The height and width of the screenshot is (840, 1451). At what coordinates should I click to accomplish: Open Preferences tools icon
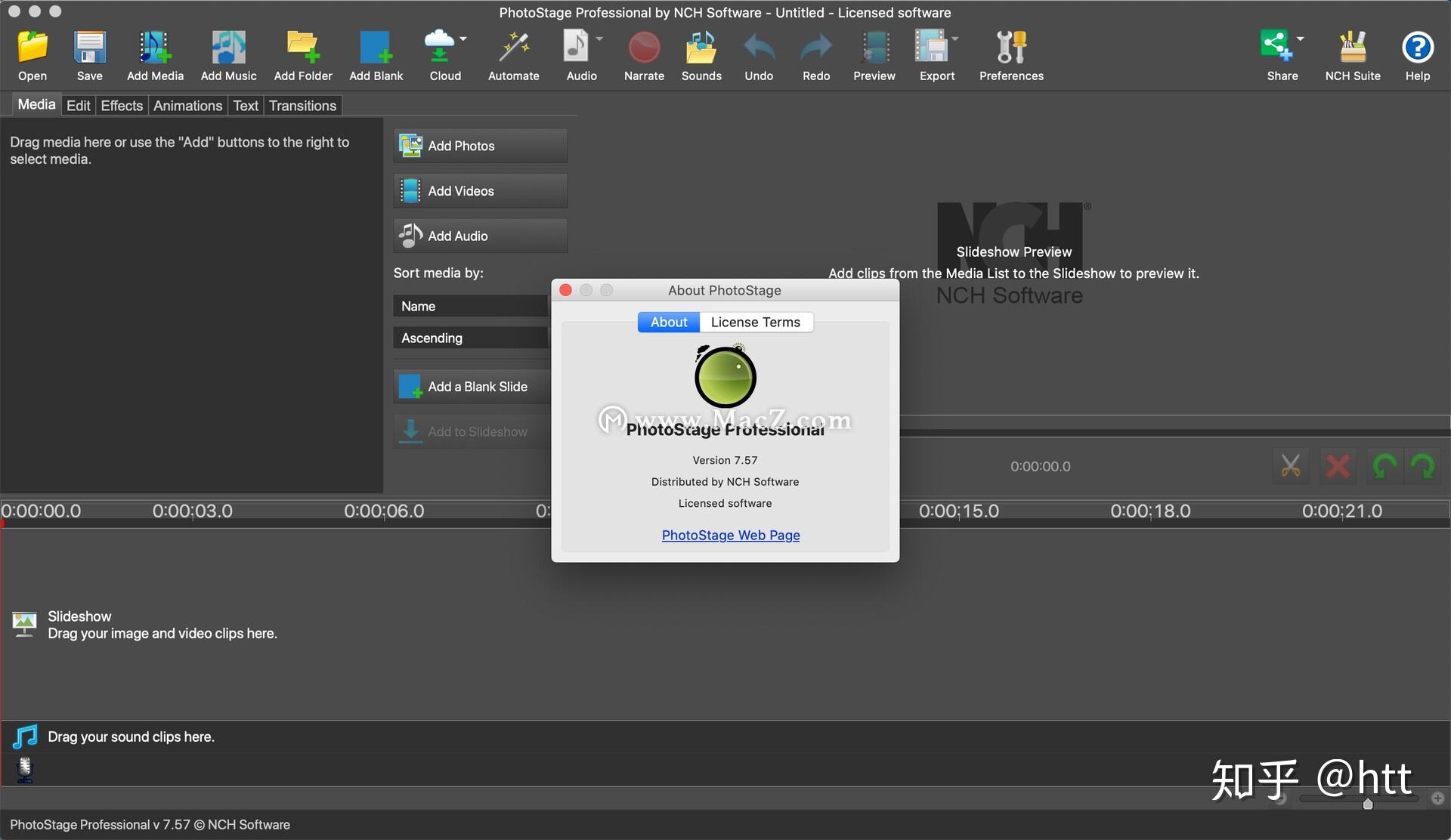1011,48
